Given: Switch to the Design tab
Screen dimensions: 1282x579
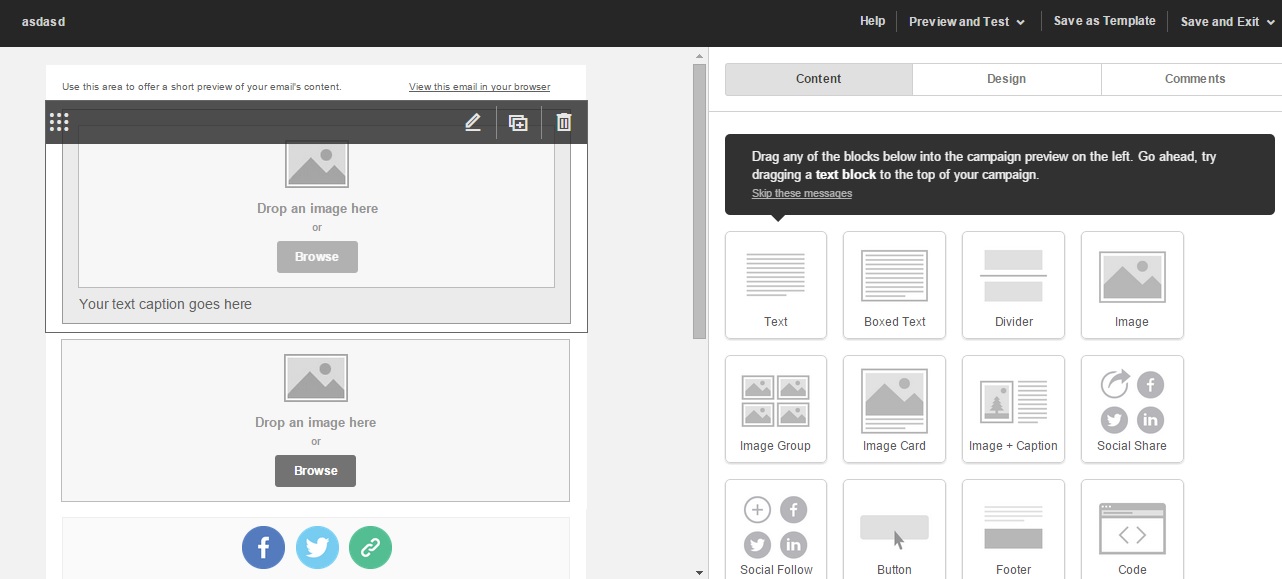Looking at the screenshot, I should coord(1006,79).
